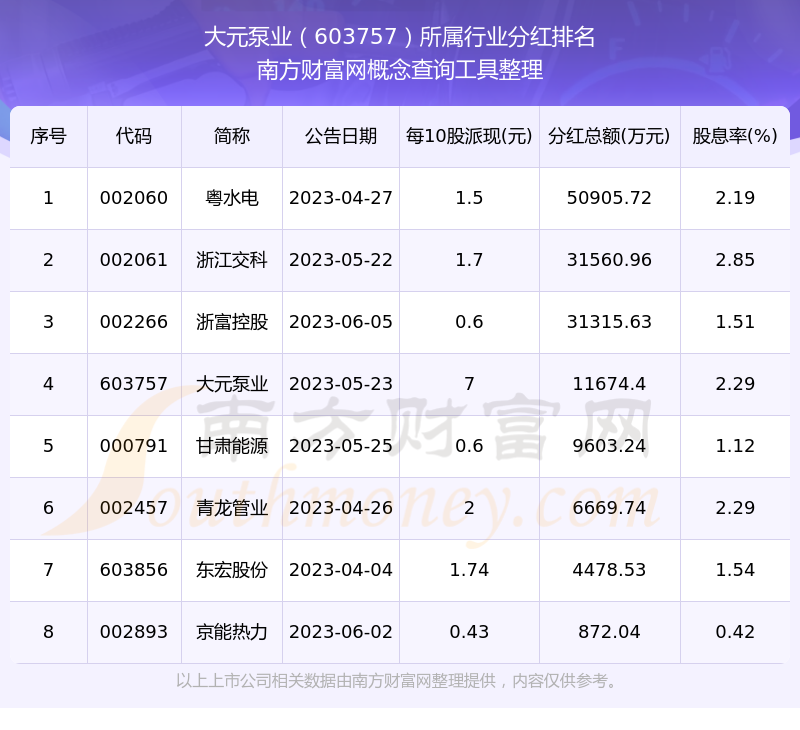The height and width of the screenshot is (730, 800).
Task: Click the 序号 column header
Action: [x=48, y=136]
